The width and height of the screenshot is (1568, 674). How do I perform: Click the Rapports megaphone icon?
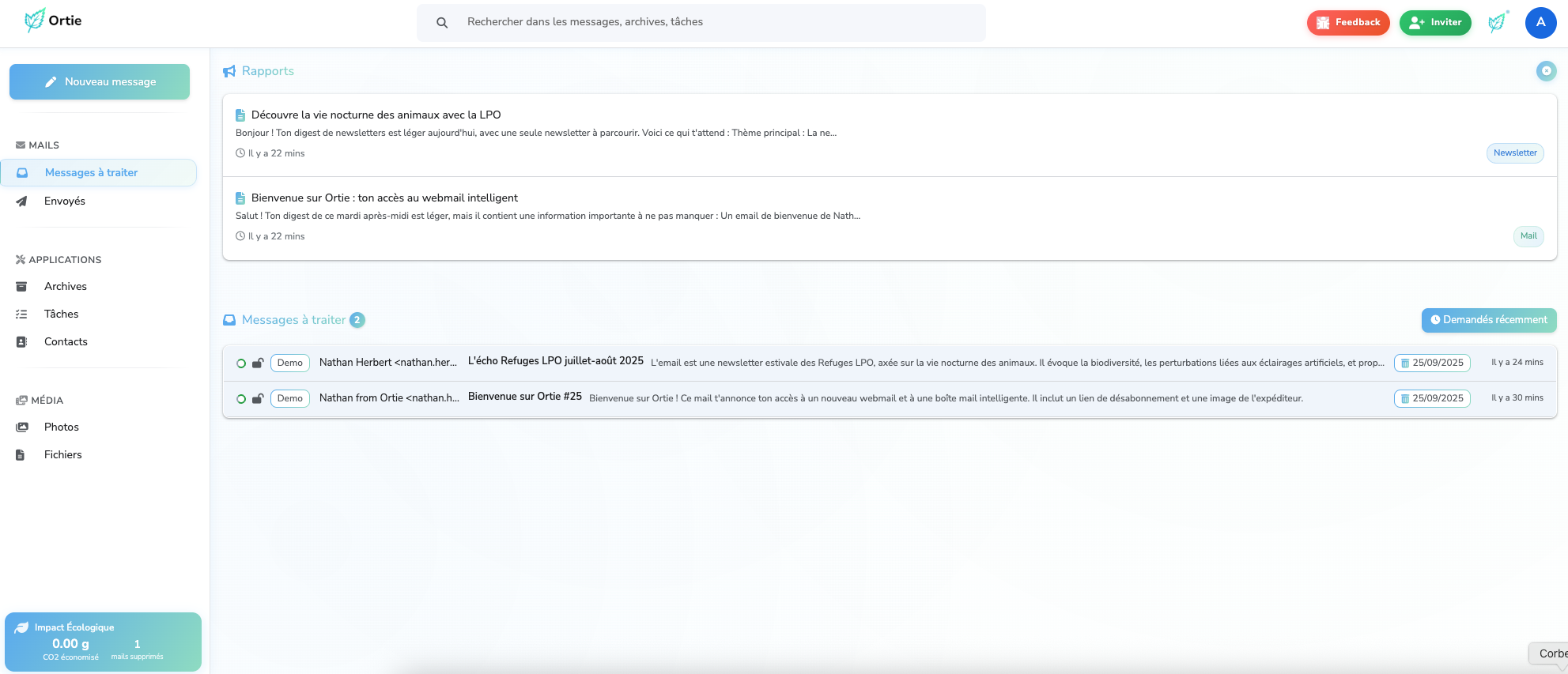tap(229, 72)
